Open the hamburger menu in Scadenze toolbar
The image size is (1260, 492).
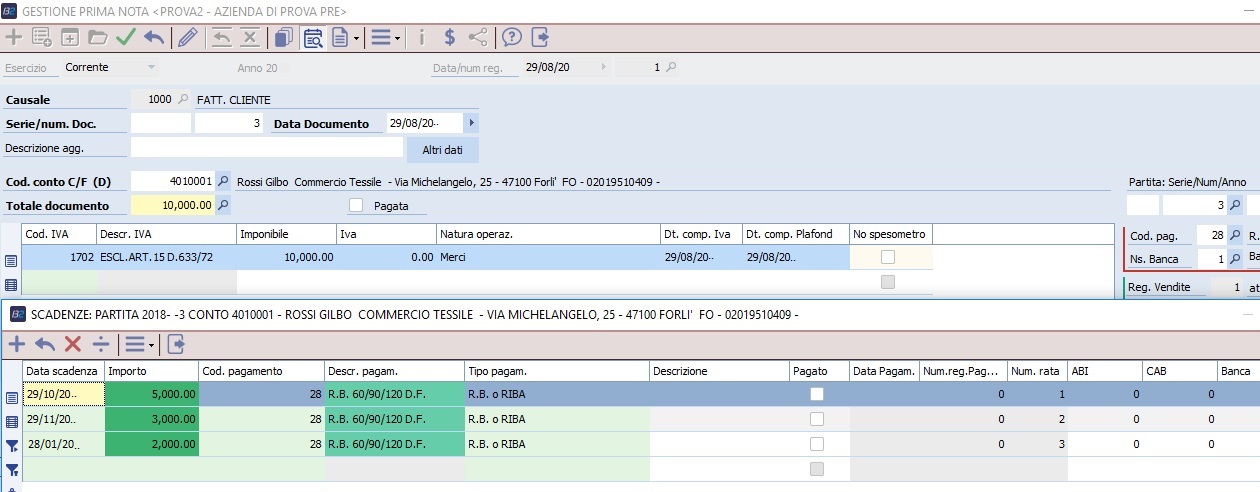[137, 344]
